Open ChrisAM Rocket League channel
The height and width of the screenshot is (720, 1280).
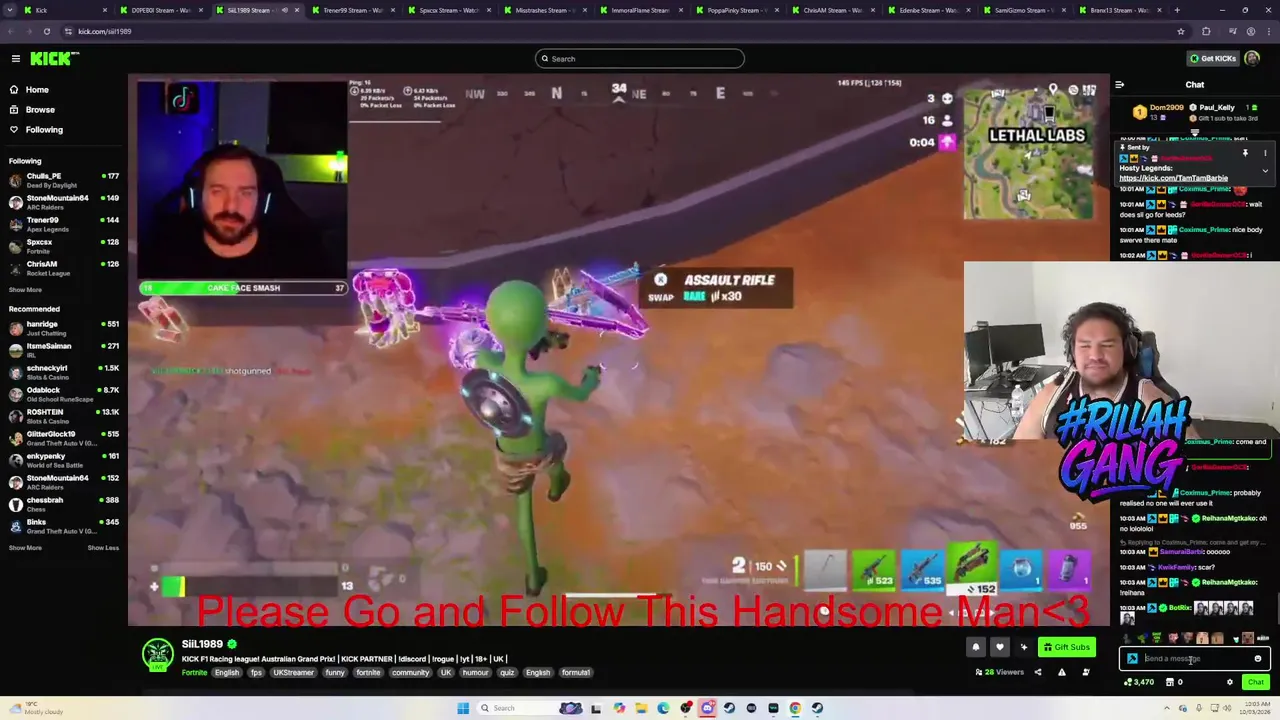(64, 268)
